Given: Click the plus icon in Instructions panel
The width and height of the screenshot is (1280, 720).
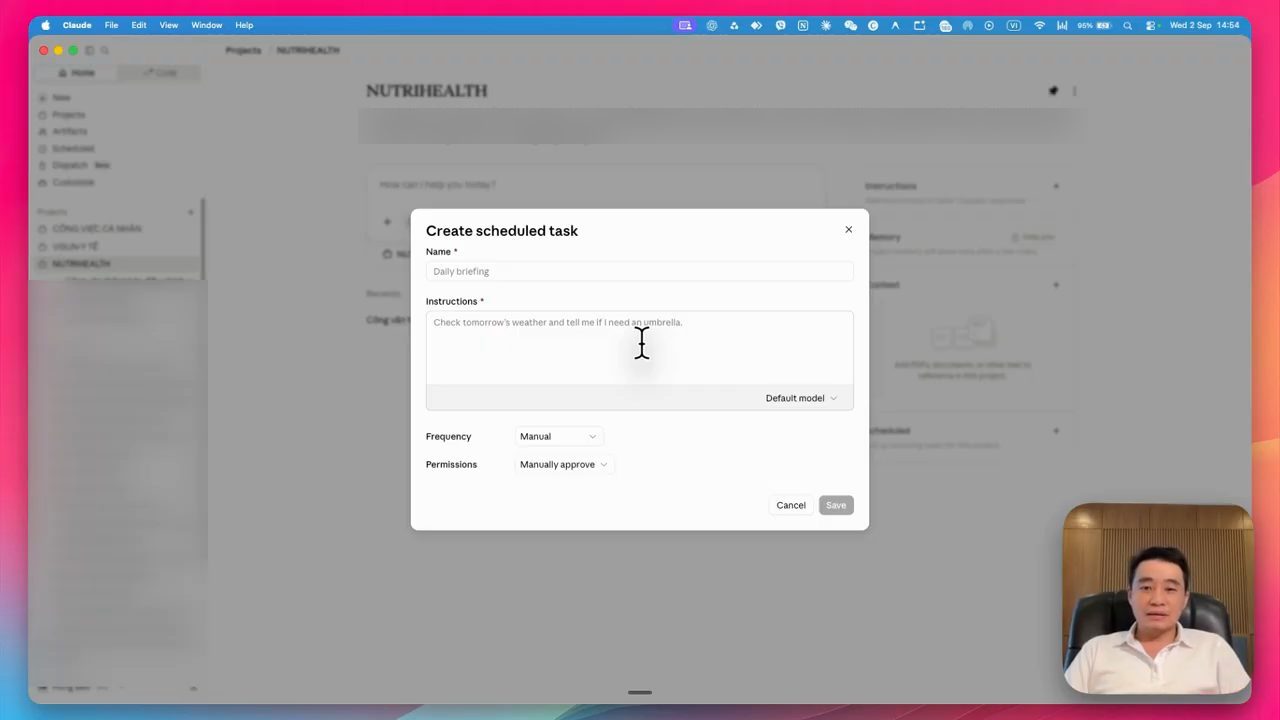Looking at the screenshot, I should pyautogui.click(x=1056, y=186).
